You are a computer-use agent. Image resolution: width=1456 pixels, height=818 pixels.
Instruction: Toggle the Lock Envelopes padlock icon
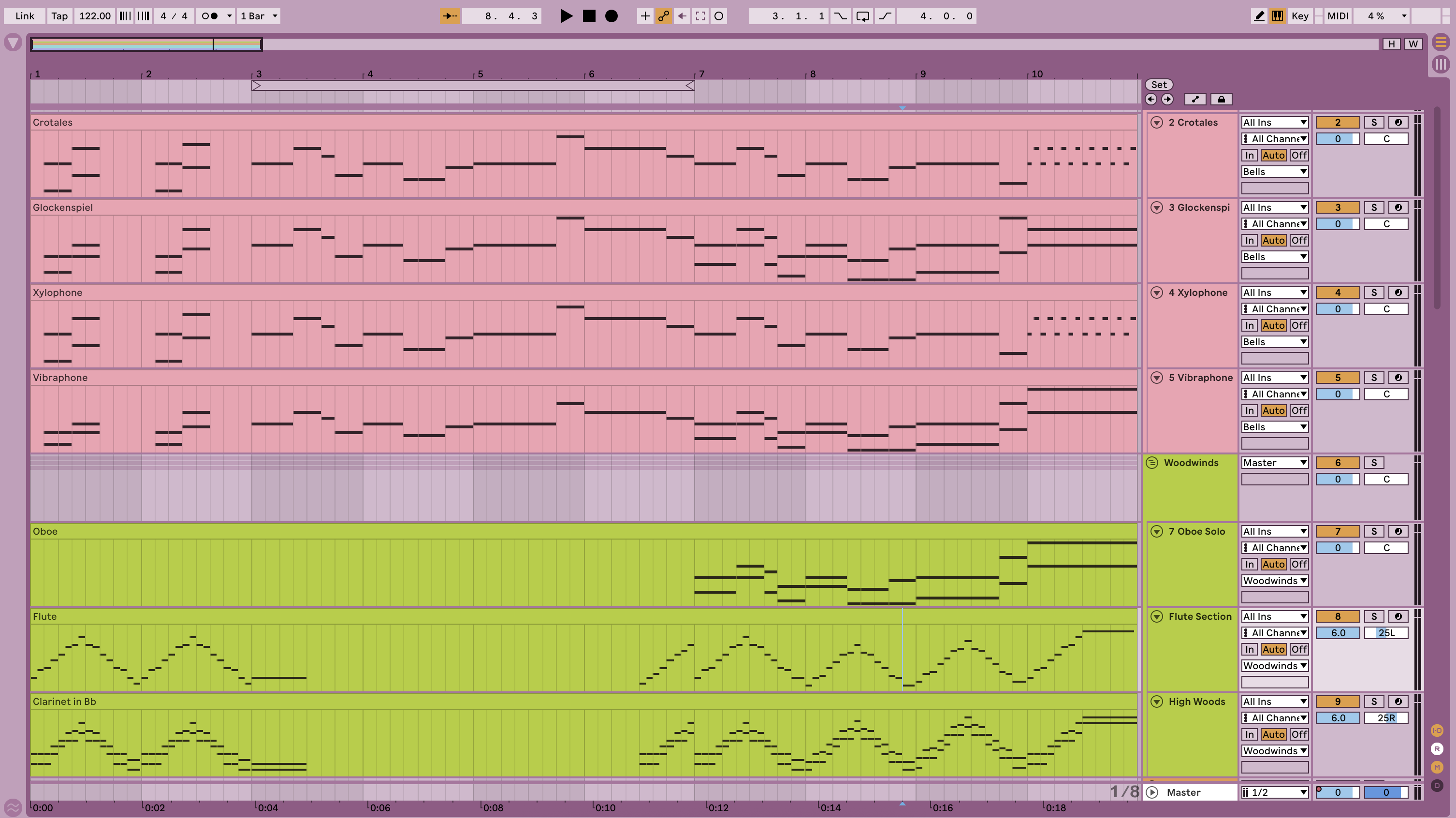click(1221, 99)
